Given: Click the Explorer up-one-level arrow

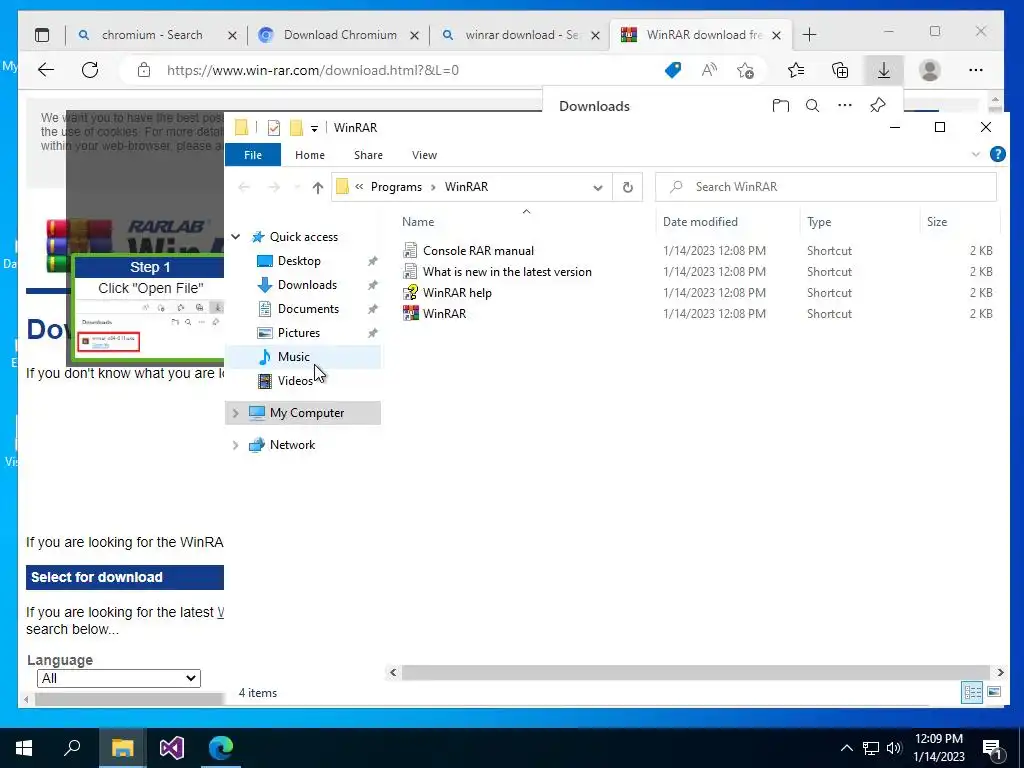Looking at the screenshot, I should (x=317, y=187).
